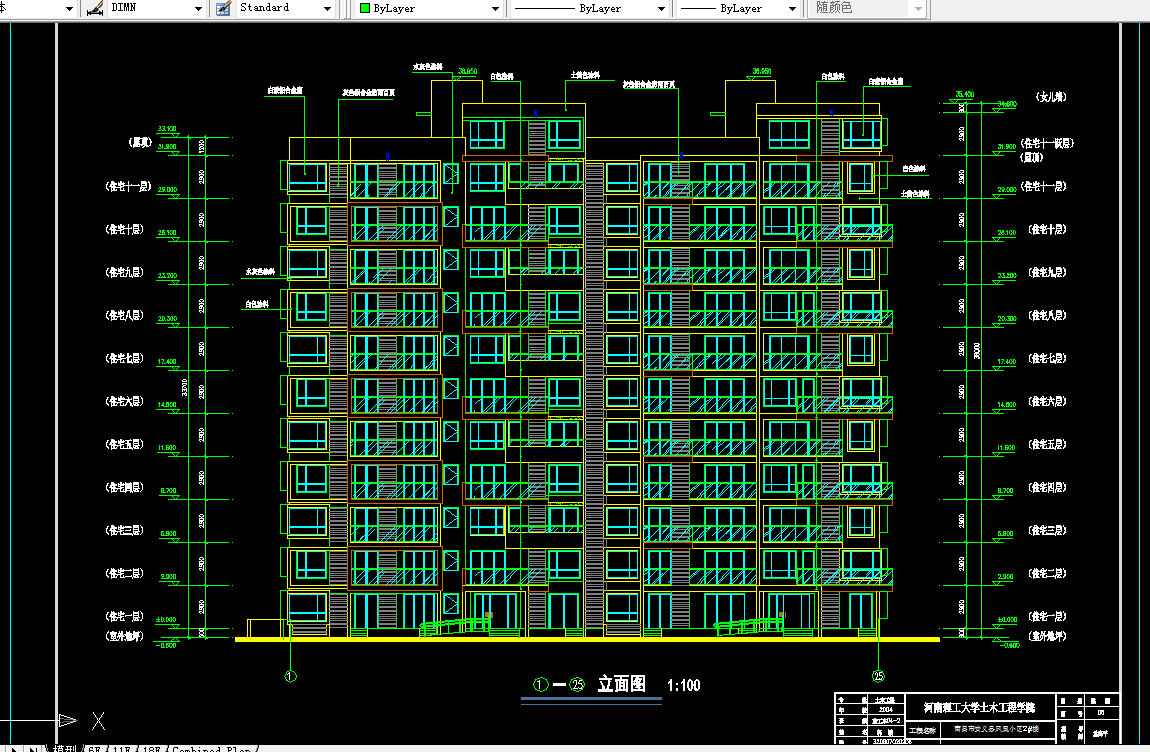Open the text style dropdown arrow left of DIMN
The width and height of the screenshot is (1150, 752).
click(x=69, y=9)
